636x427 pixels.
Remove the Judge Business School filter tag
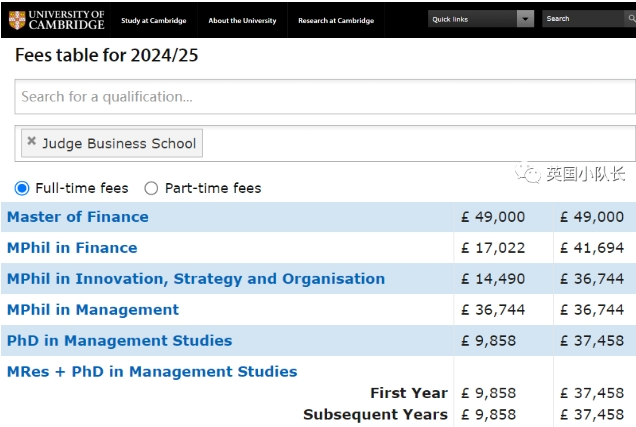coord(31,142)
